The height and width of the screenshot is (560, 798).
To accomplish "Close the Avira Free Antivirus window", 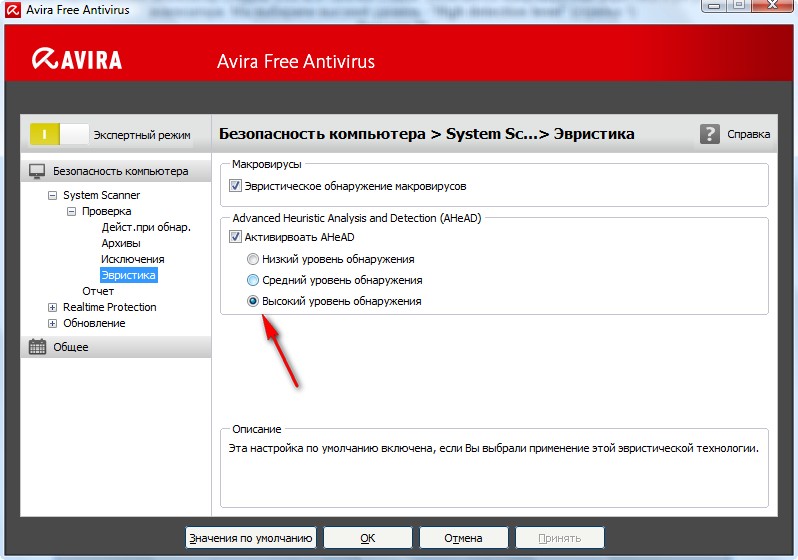I will 773,6.
